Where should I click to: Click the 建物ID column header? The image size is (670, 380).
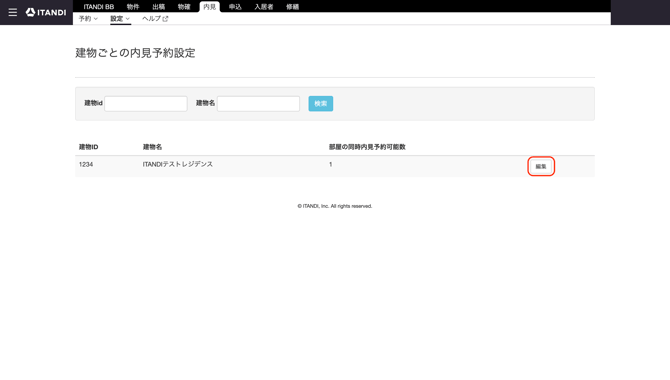coord(88,147)
